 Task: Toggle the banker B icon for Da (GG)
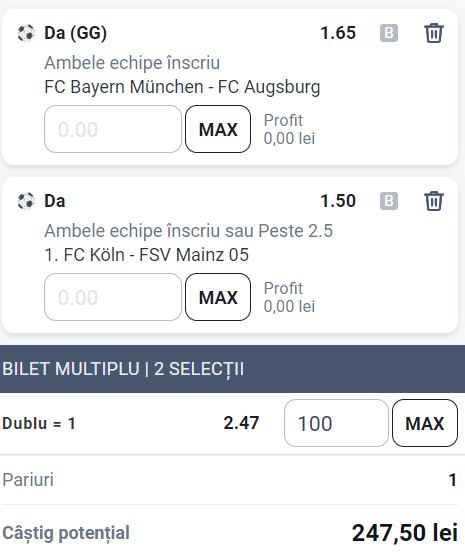pos(389,33)
